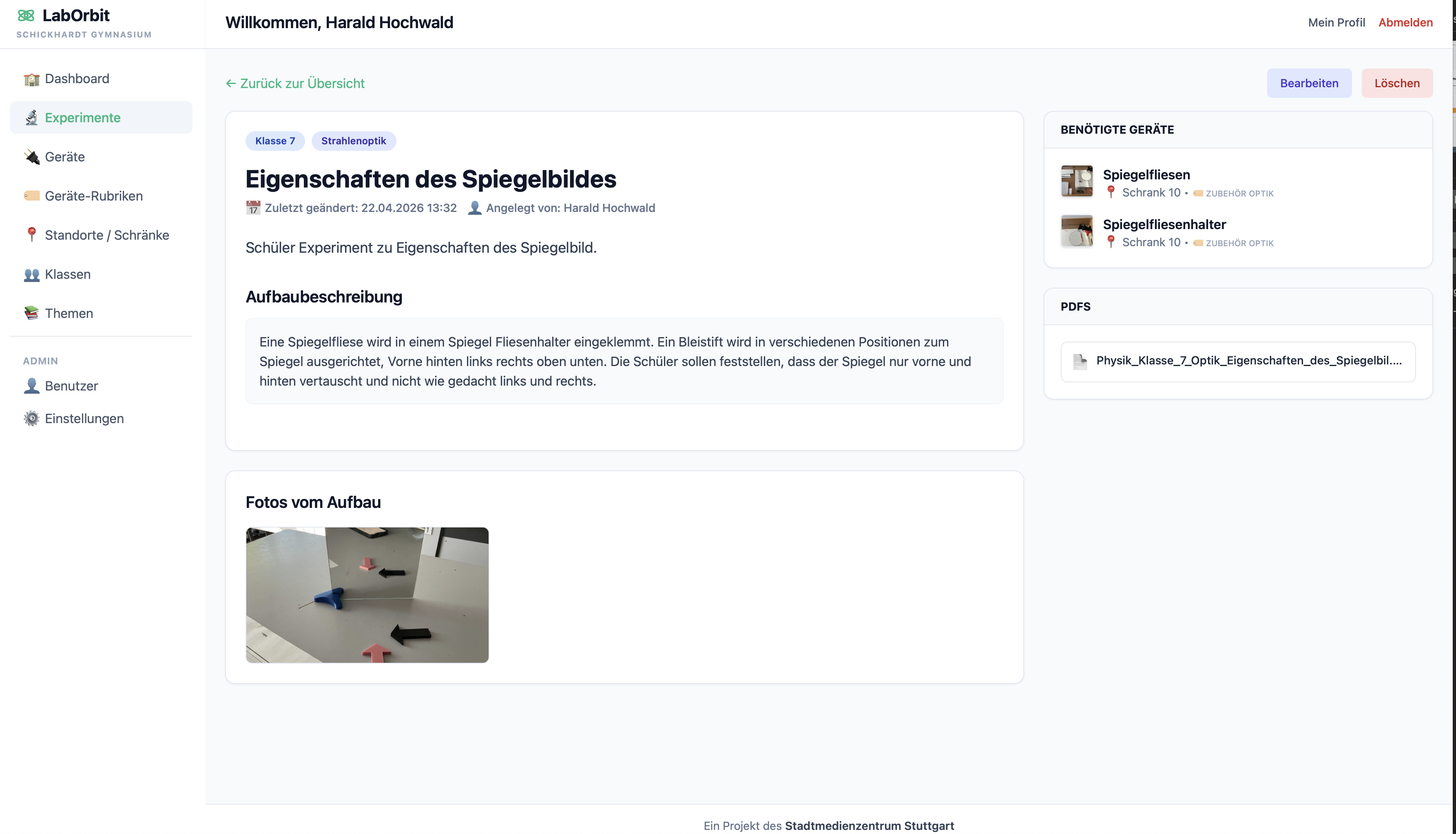Click the pin icon beside Schrank 10 for Spiegelfliesen

[x=1111, y=192]
